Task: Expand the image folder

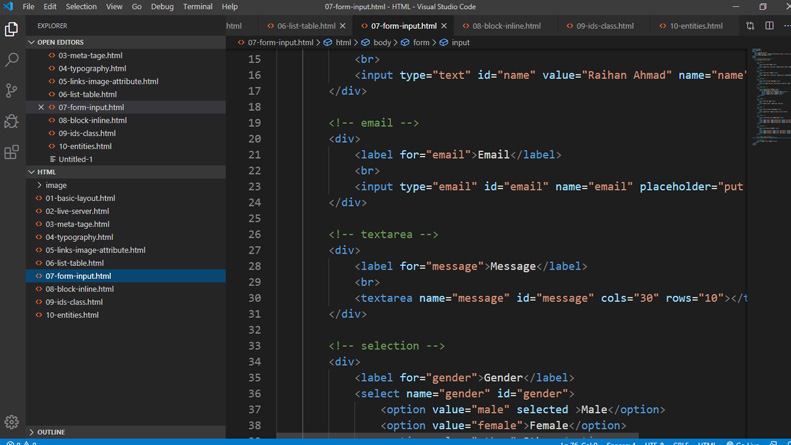Action: [126, 185]
